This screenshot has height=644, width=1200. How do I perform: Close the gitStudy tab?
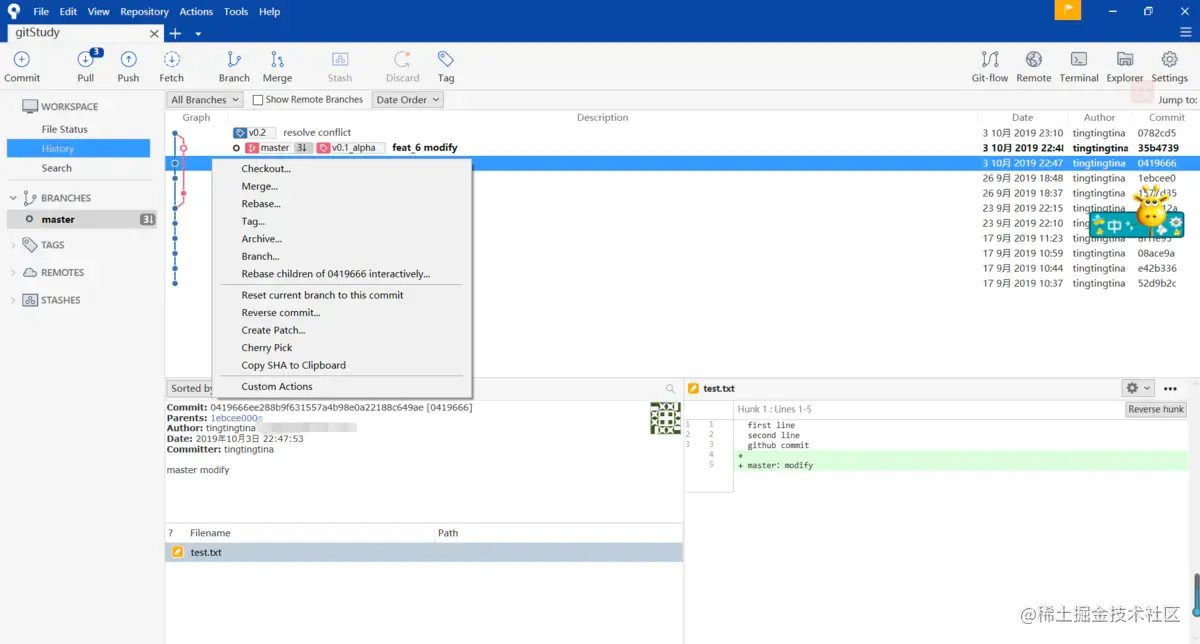pyautogui.click(x=154, y=33)
